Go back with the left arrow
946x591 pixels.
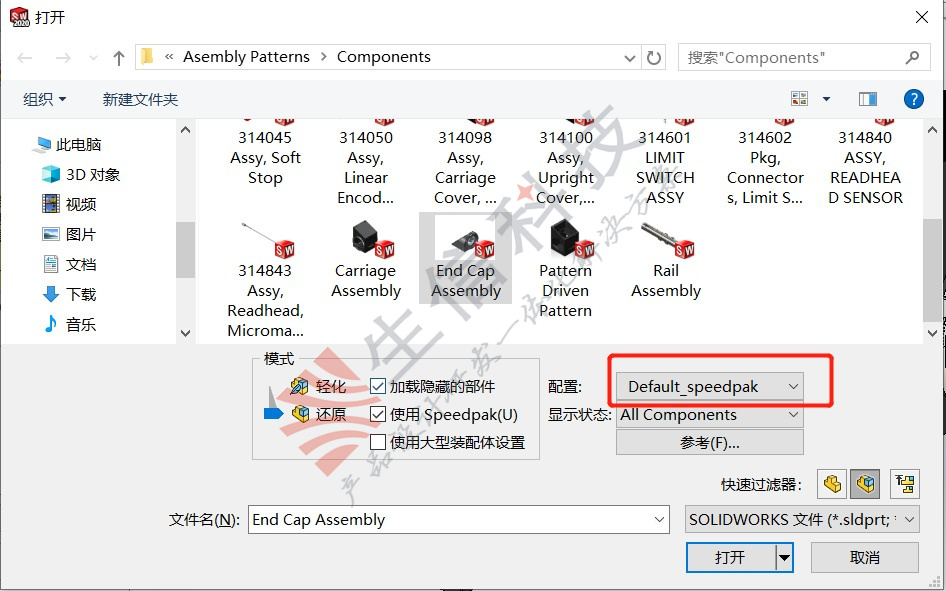click(25, 58)
